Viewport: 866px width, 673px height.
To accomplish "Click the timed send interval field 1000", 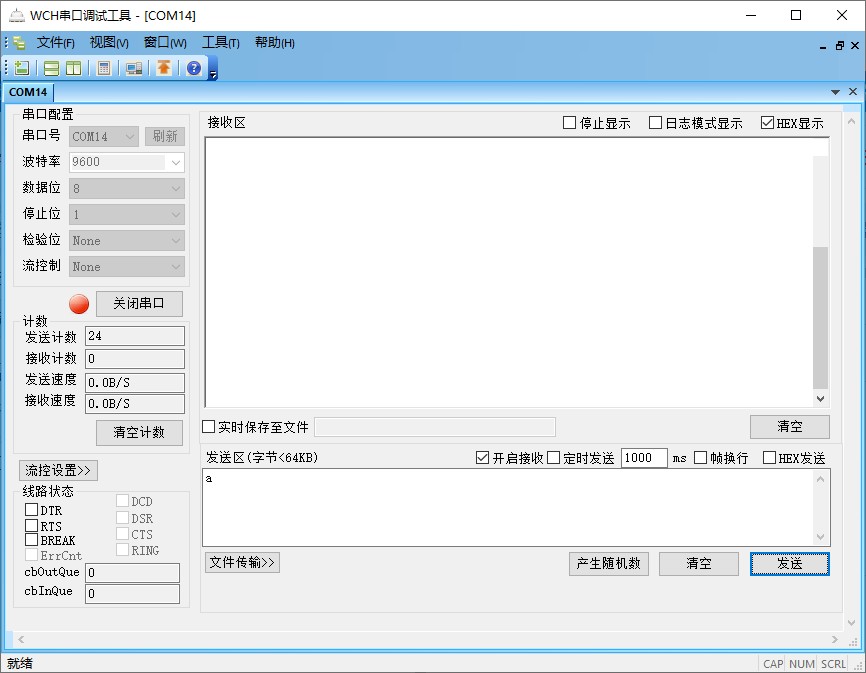I will (644, 458).
